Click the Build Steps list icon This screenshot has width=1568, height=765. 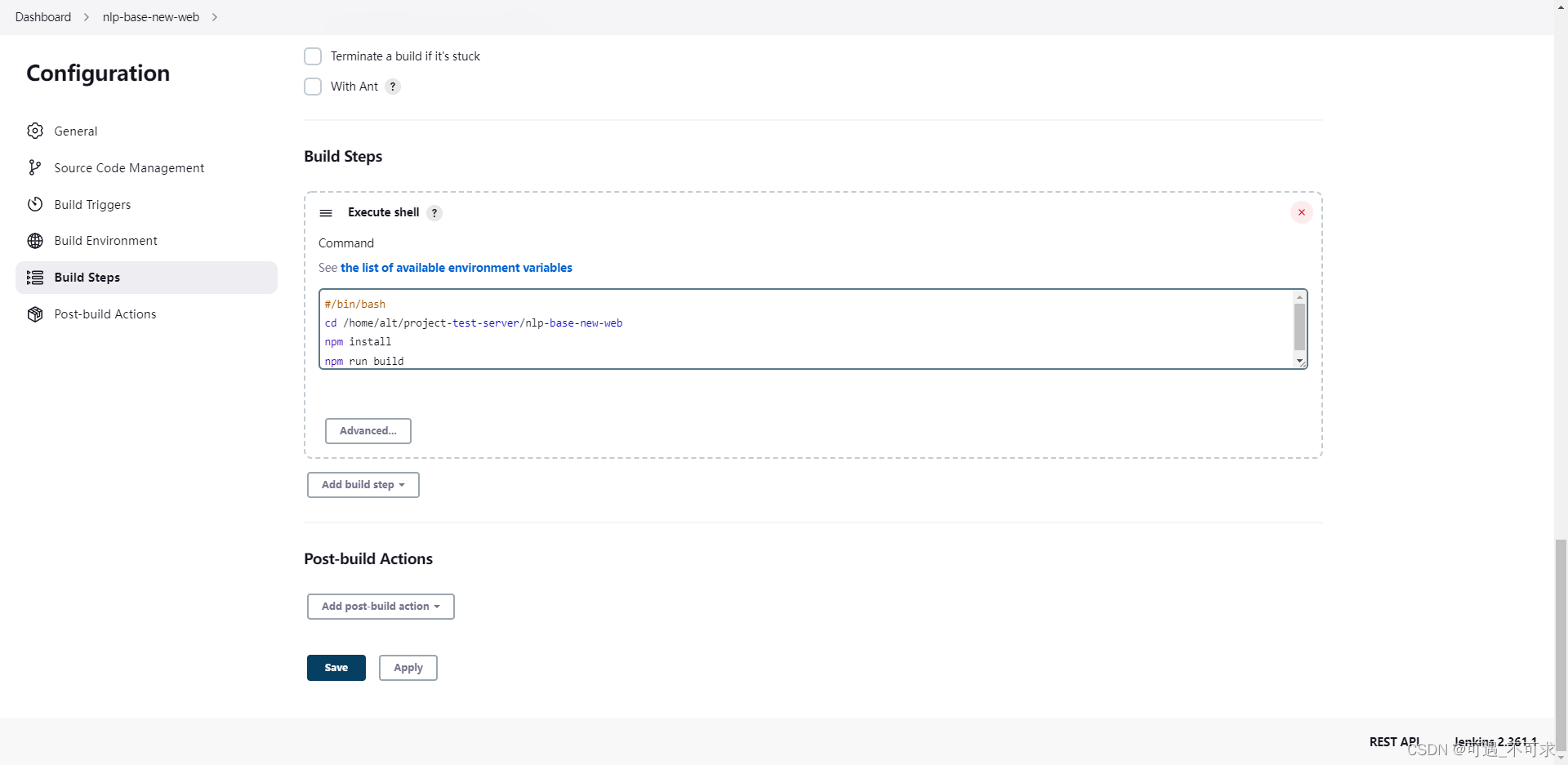click(x=35, y=278)
